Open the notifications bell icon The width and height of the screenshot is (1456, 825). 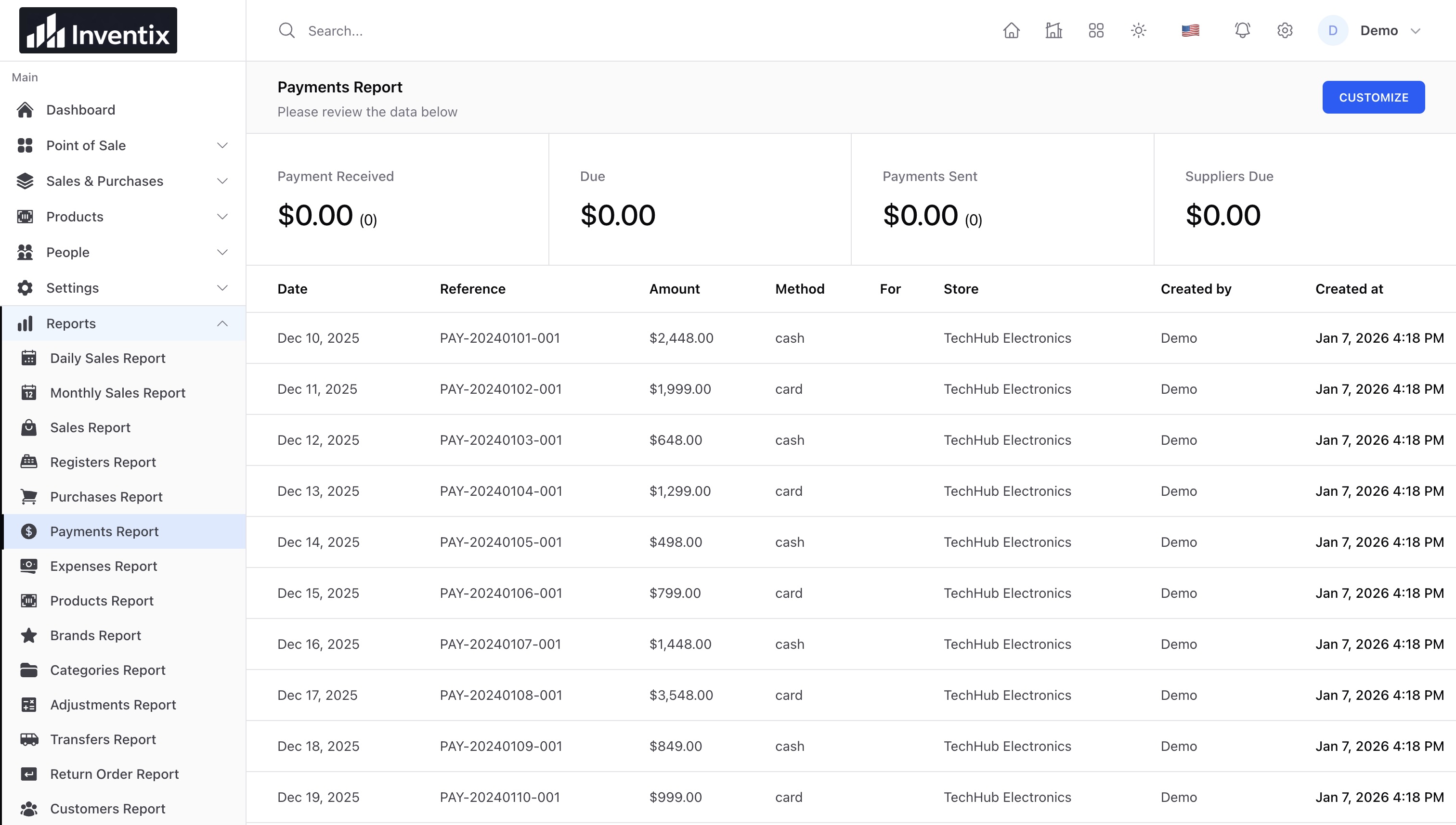1242,31
